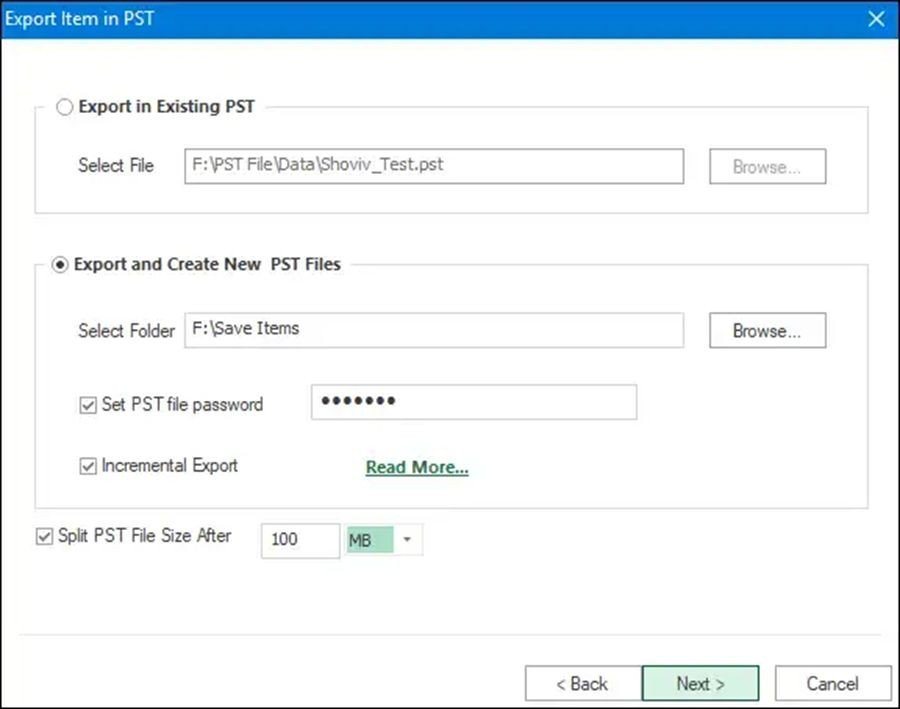Open the Read More link

417,467
